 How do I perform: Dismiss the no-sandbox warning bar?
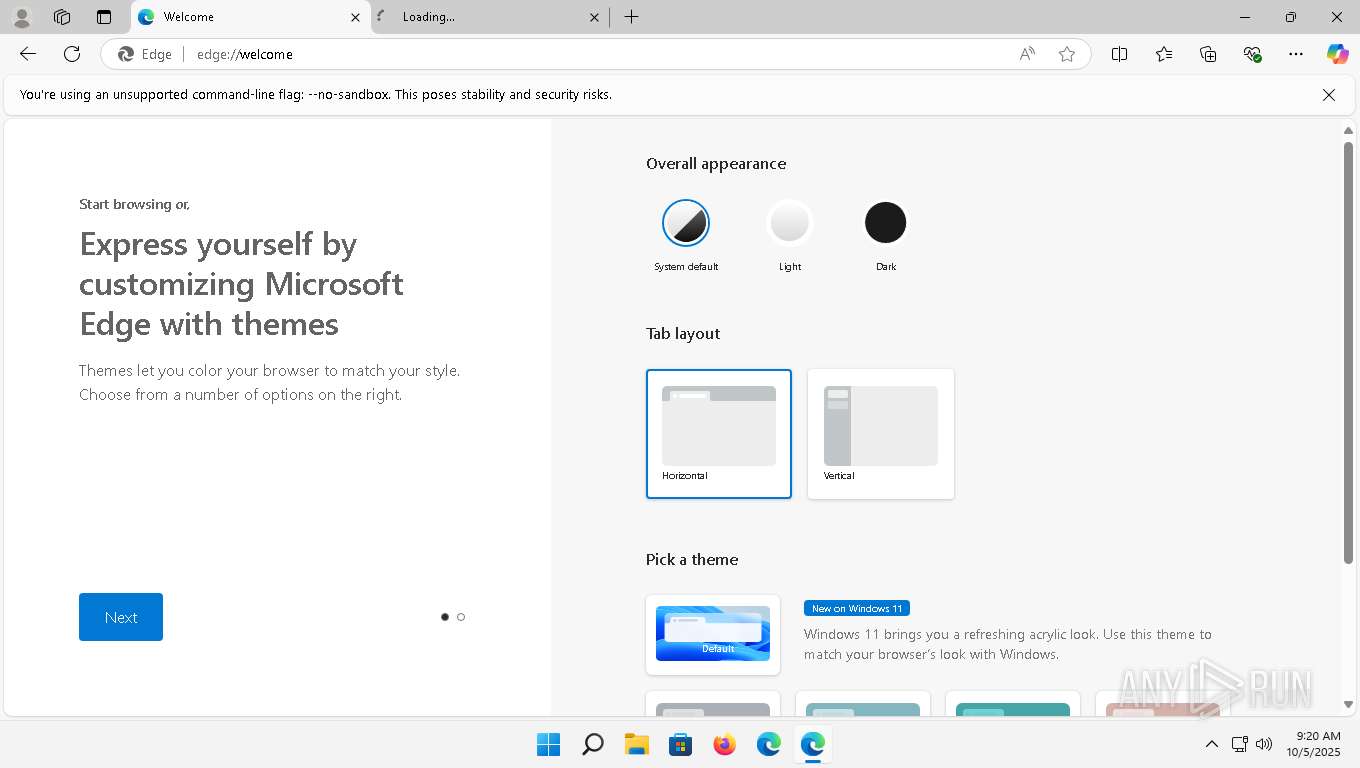click(x=1328, y=95)
